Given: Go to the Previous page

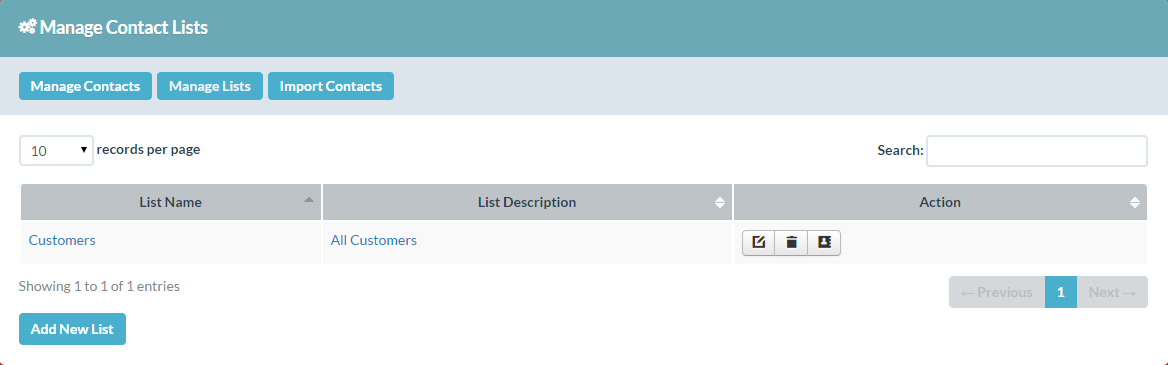Looking at the screenshot, I should coord(997,292).
